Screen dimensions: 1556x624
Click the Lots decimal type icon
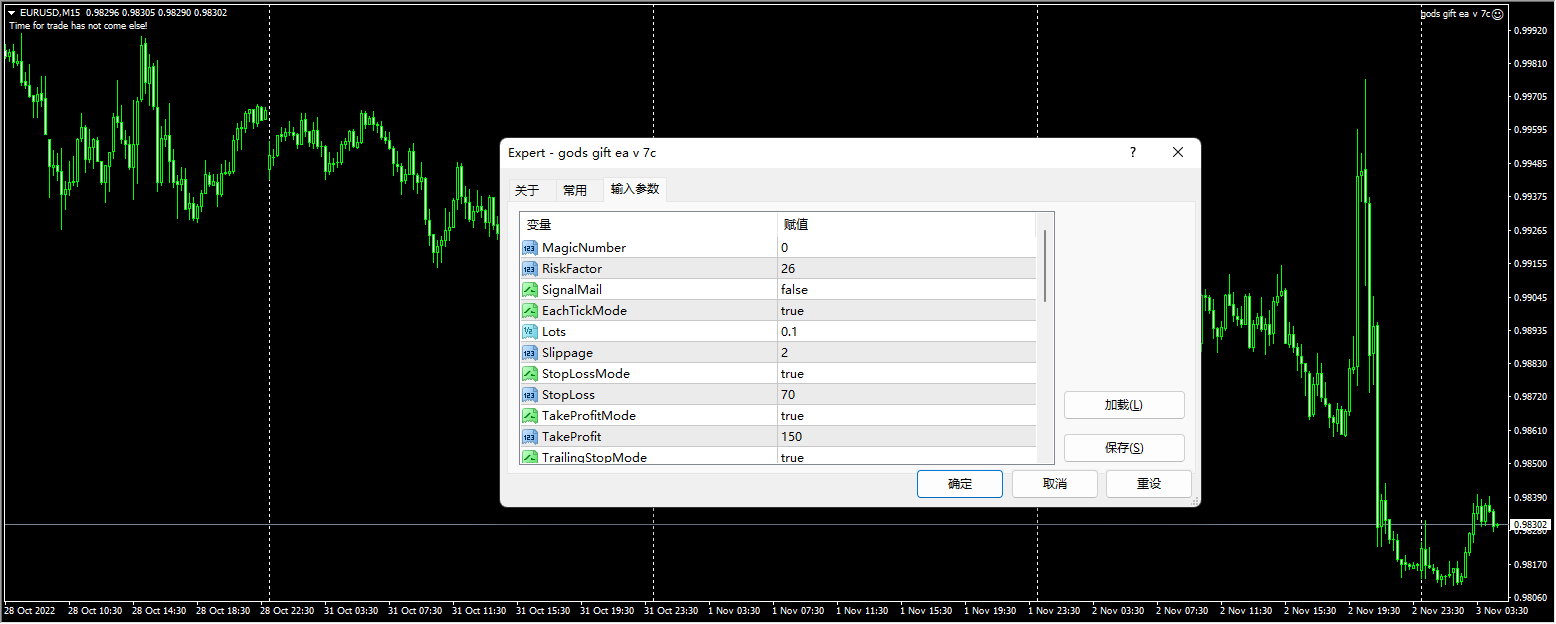pyautogui.click(x=530, y=331)
